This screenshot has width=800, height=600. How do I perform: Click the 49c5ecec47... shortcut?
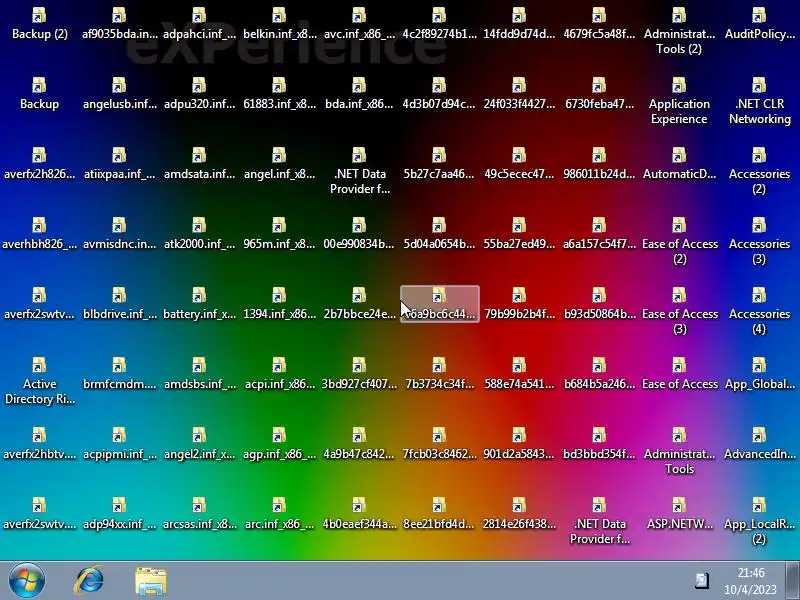coord(519,163)
